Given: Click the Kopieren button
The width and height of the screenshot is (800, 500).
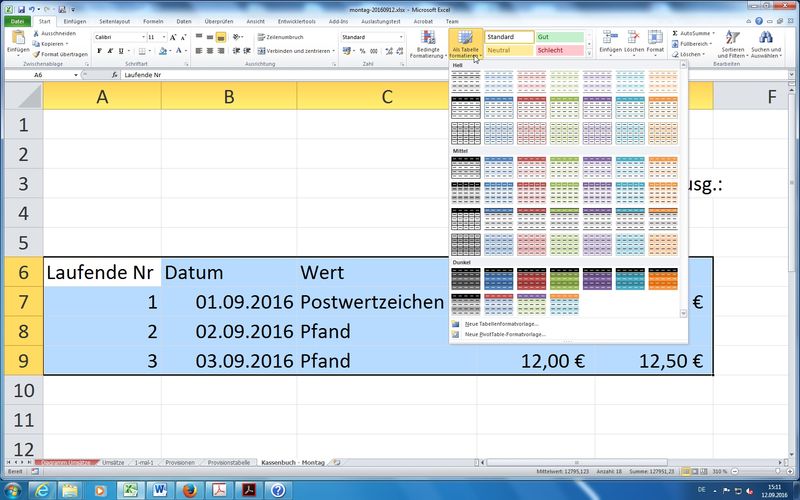Looking at the screenshot, I should [x=49, y=44].
